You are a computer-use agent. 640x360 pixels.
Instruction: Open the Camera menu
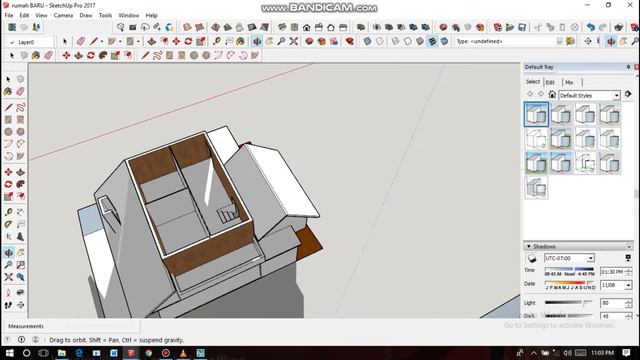pyautogui.click(x=63, y=16)
